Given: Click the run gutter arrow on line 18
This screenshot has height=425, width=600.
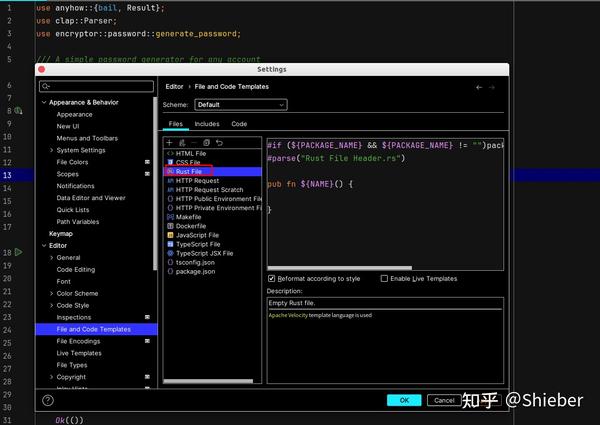Looking at the screenshot, I should coord(18,252).
